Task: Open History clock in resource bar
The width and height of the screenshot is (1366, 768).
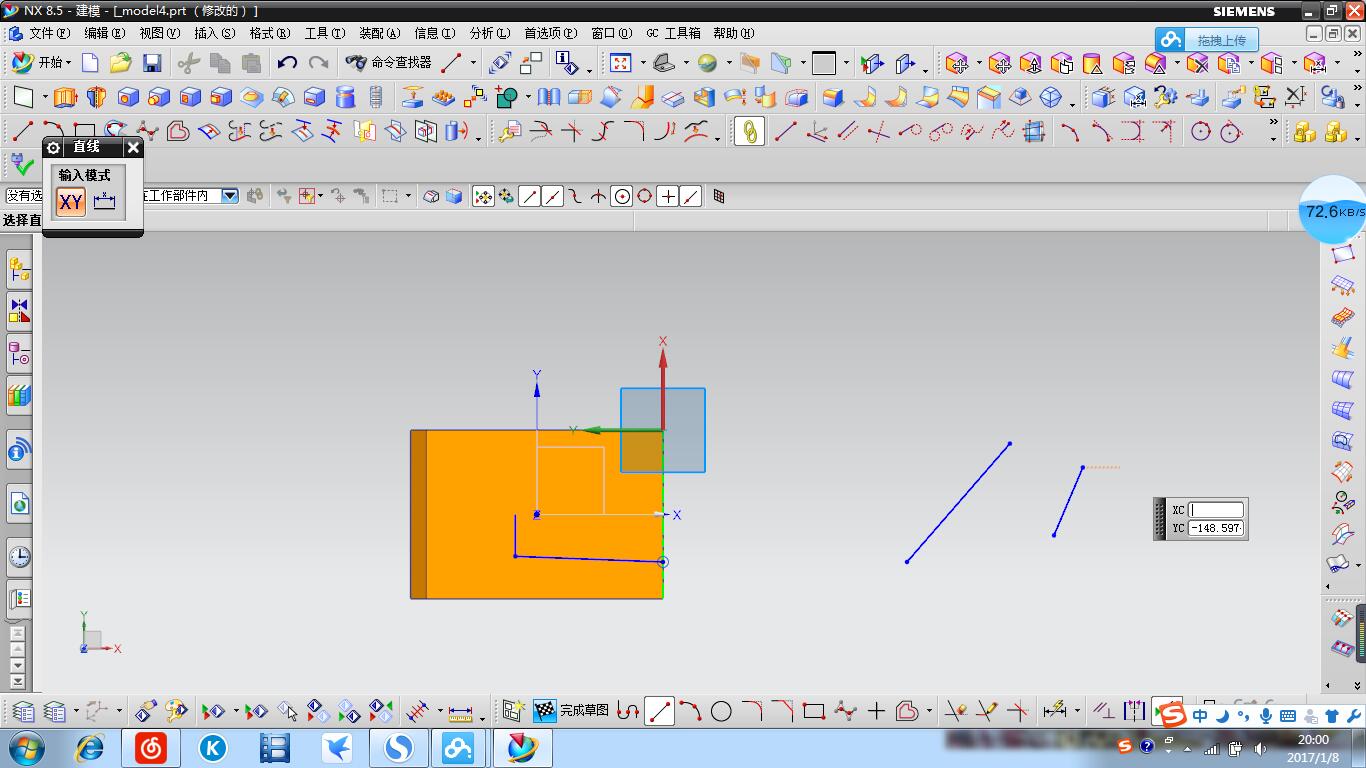Action: [x=19, y=556]
